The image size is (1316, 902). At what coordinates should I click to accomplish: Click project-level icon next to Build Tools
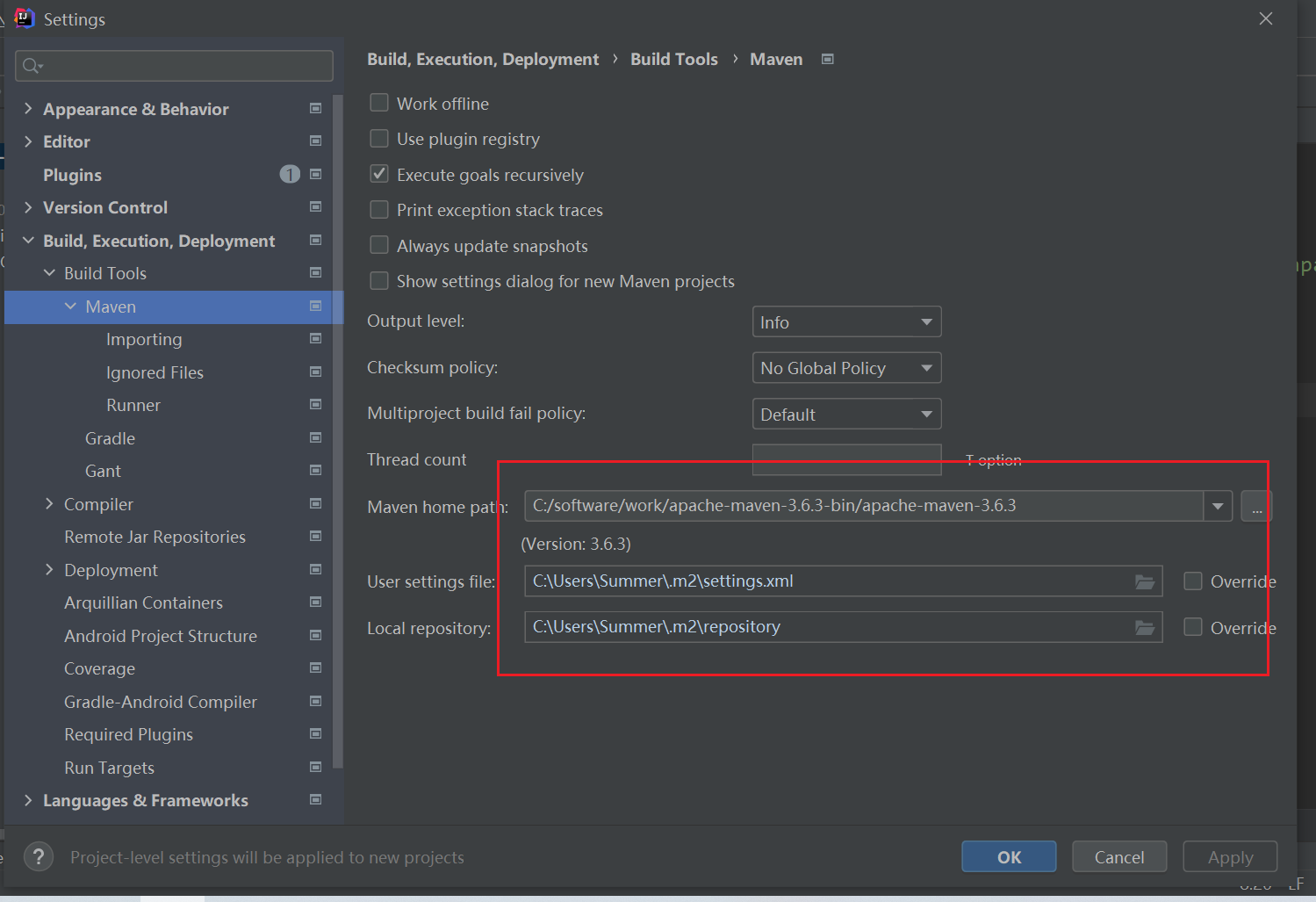pos(315,272)
